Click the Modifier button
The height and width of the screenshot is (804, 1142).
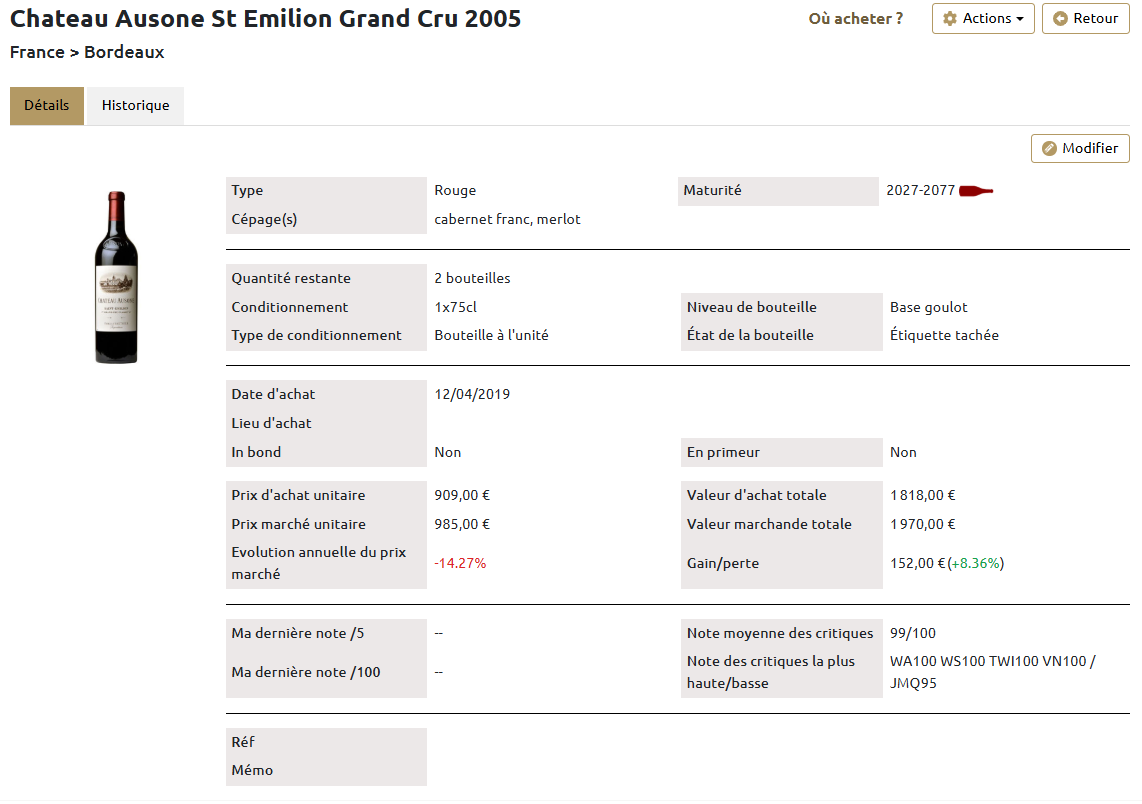[1080, 148]
